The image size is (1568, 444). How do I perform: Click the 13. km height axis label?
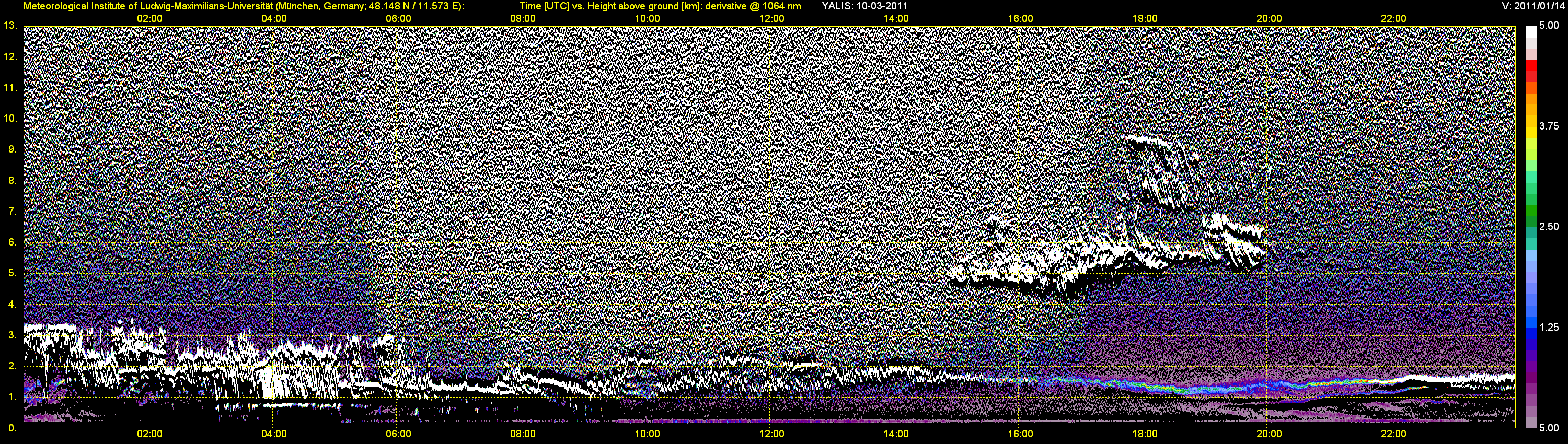coord(10,26)
